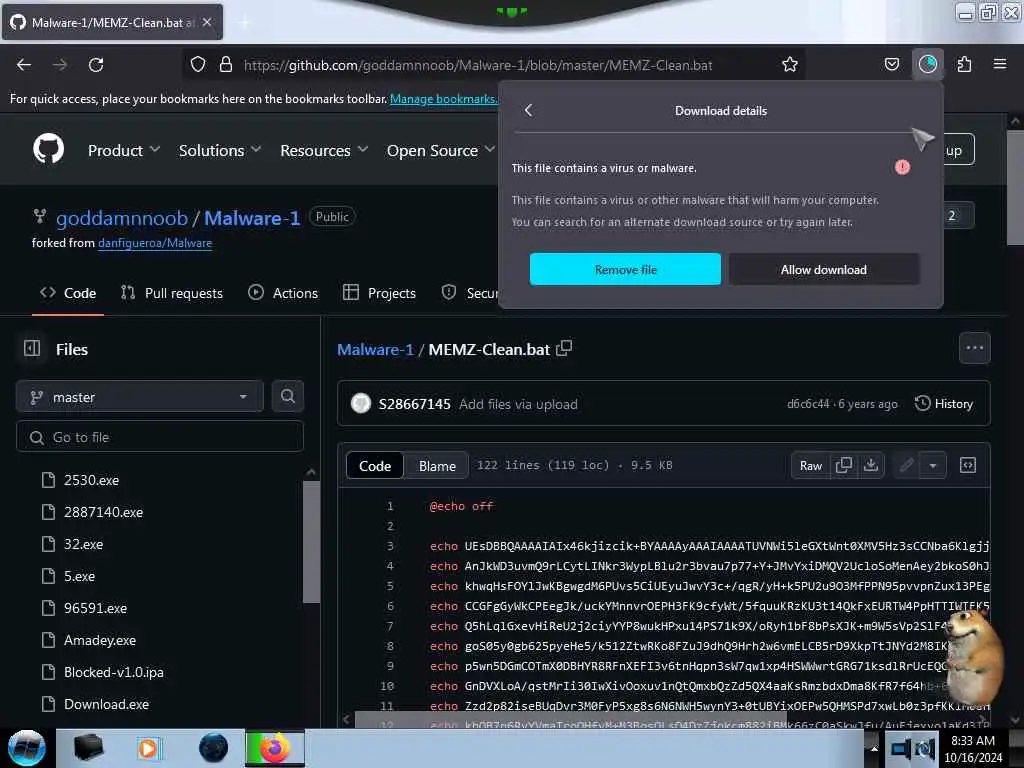
Task: Open the Windows Start orb
Action: [26, 748]
